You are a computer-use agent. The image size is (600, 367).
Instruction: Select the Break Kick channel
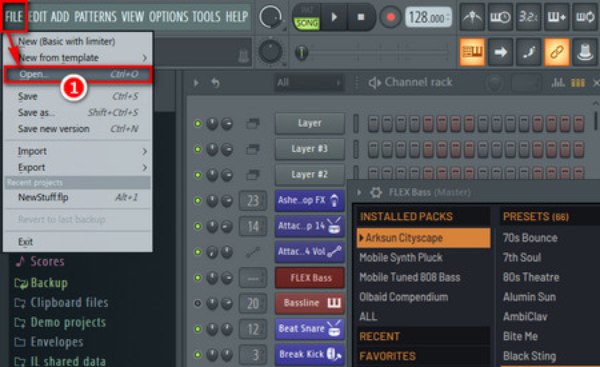click(x=310, y=354)
